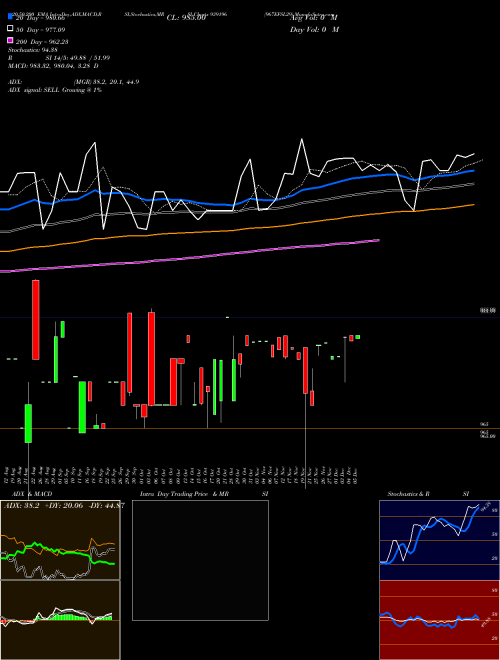The height and width of the screenshot is (660, 500).
Task: Click the tallest red candlestick near 22 Aug
Action: pos(36,320)
